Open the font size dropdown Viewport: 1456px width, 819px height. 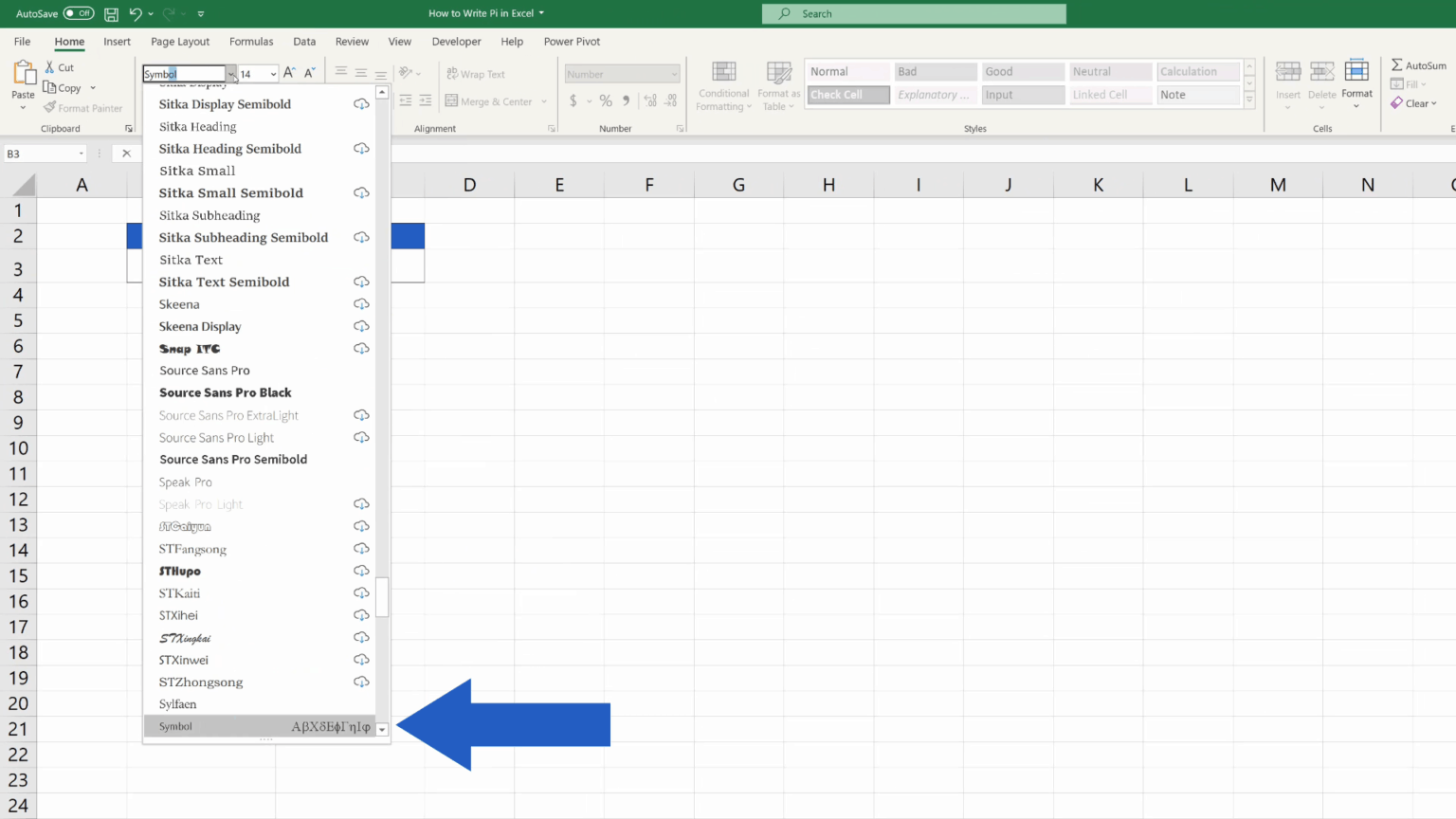click(273, 73)
